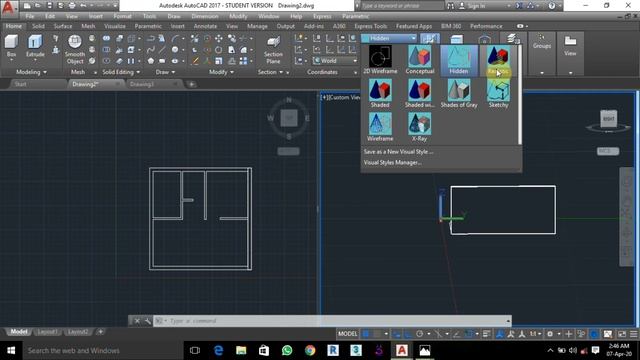The width and height of the screenshot is (640, 360).
Task: Toggle the grid display in status bar
Action: pos(366,334)
